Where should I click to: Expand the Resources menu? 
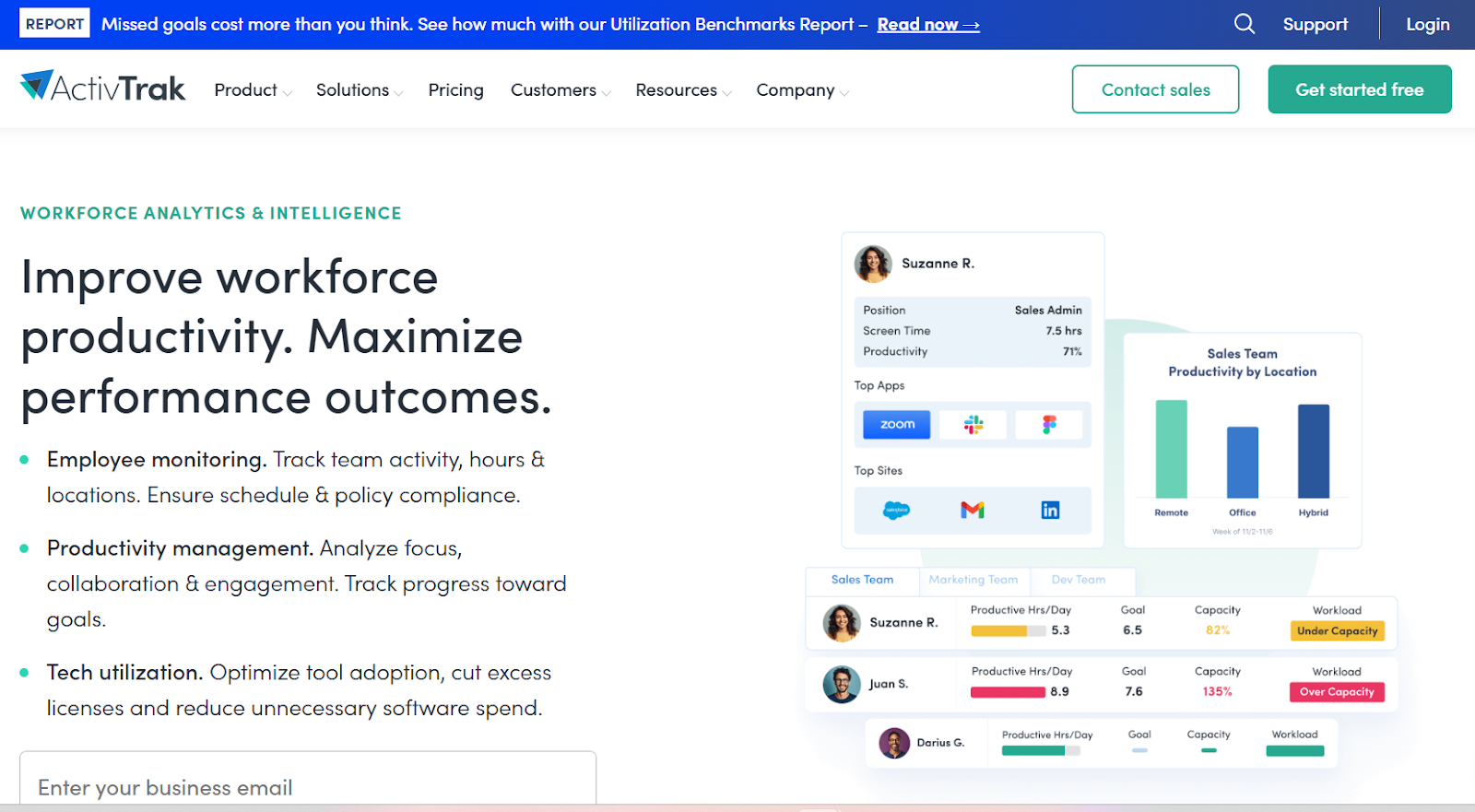click(683, 90)
